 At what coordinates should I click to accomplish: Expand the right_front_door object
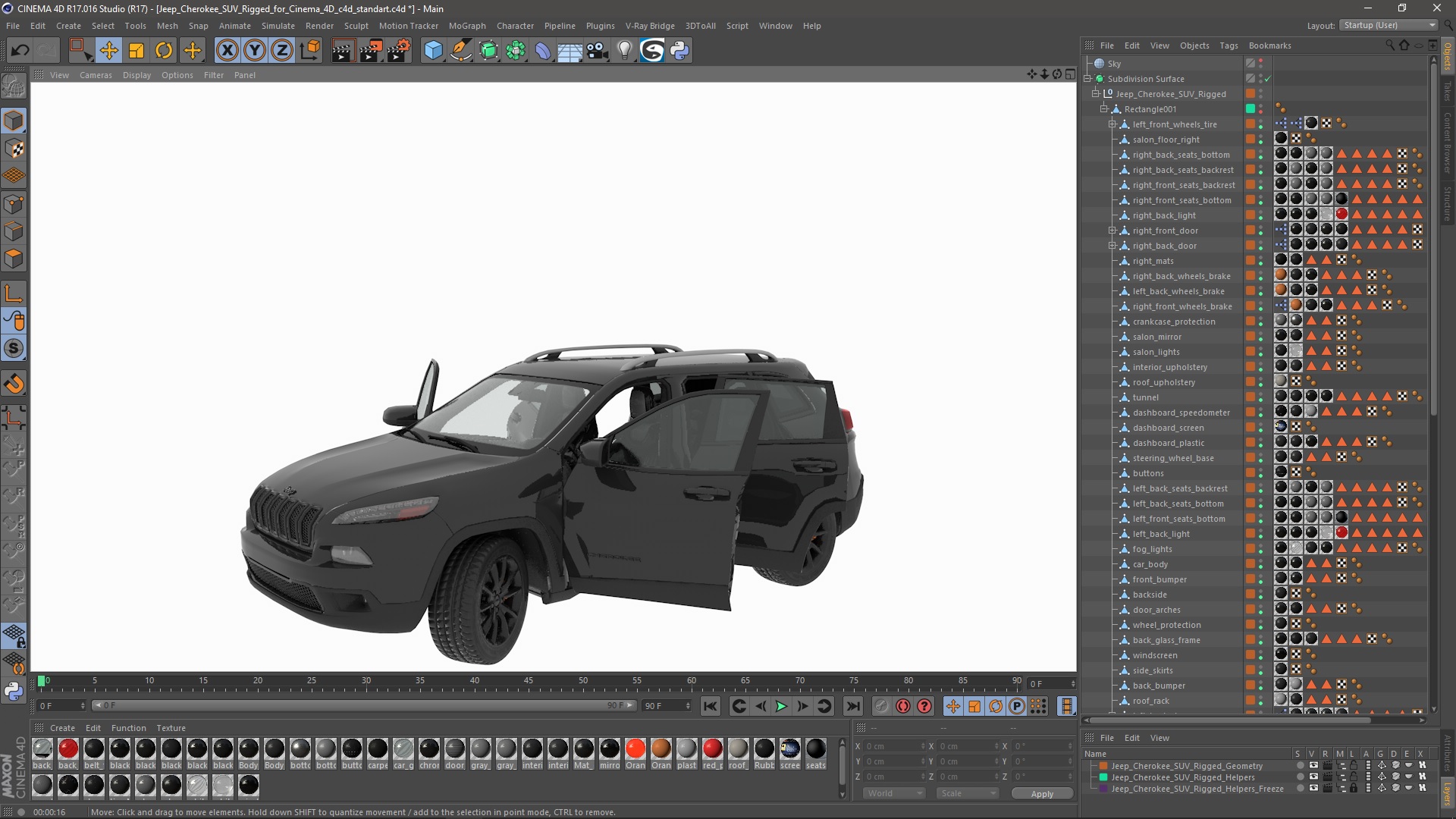(1112, 231)
